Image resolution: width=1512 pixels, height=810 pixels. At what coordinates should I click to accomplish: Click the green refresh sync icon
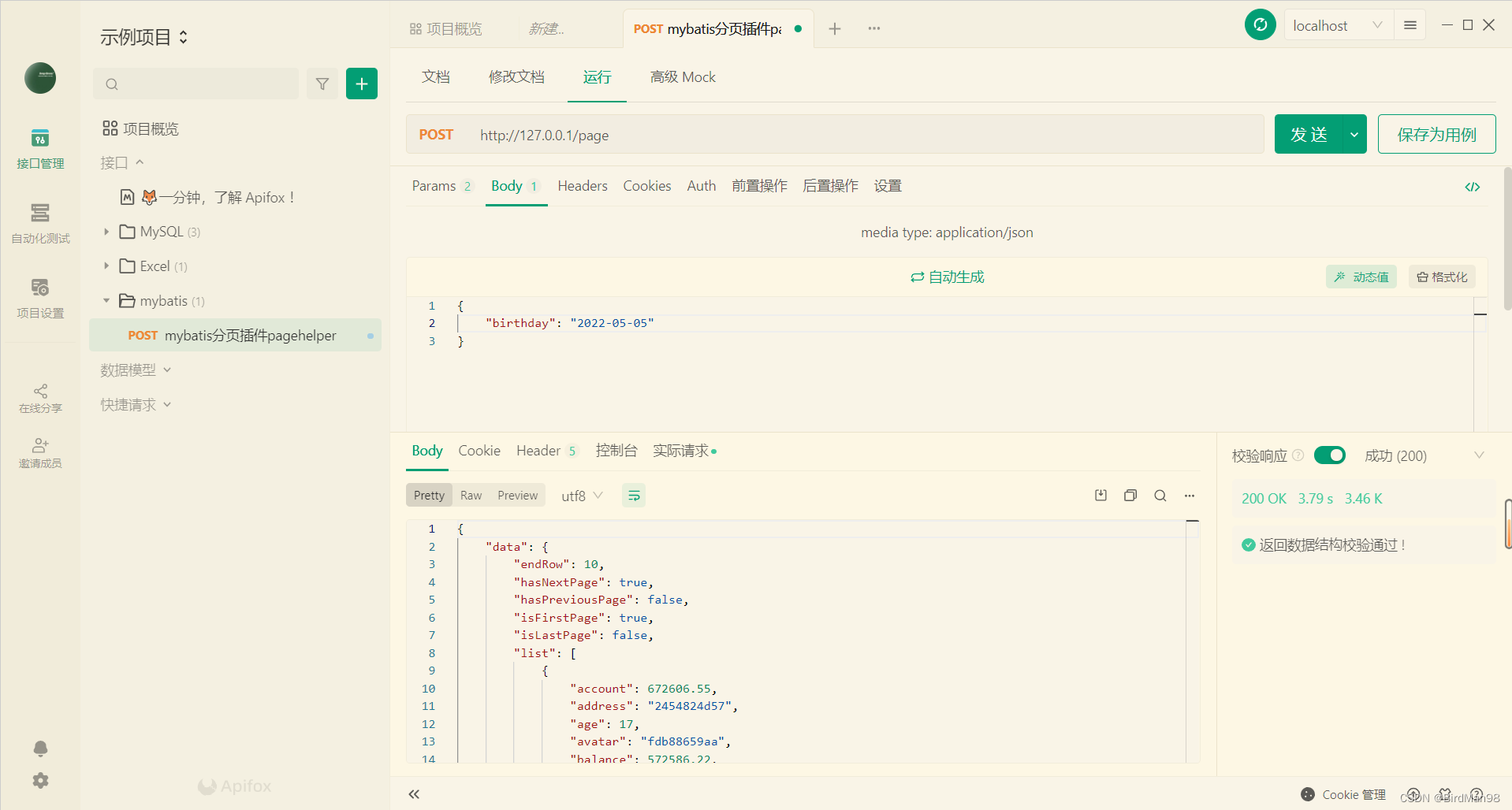(1261, 24)
